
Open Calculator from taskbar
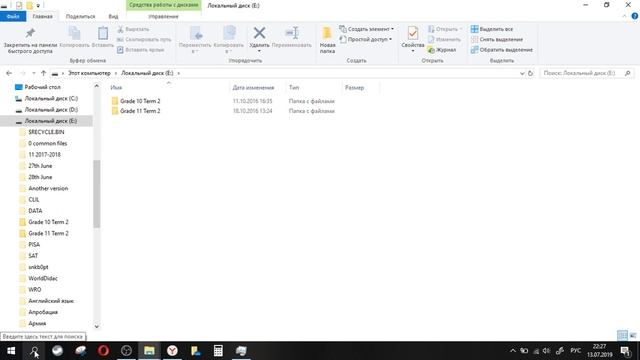(x=218, y=351)
